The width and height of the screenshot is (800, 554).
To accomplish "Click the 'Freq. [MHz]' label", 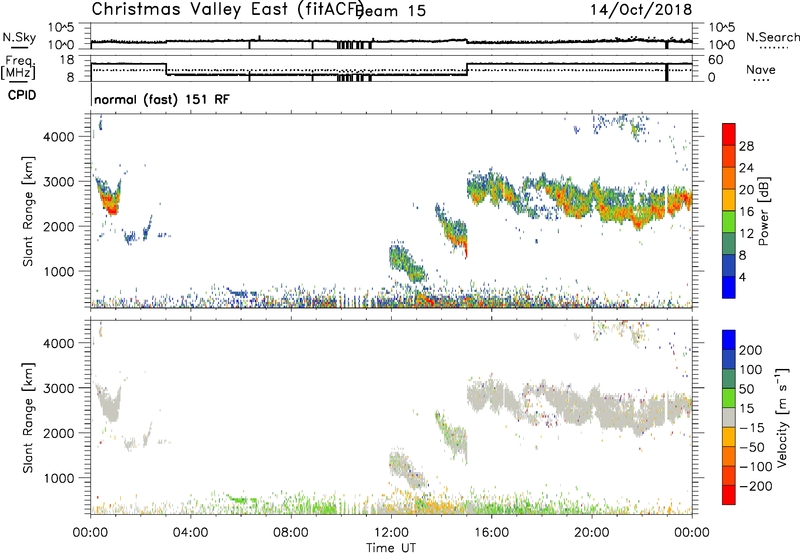I will [x=18, y=67].
